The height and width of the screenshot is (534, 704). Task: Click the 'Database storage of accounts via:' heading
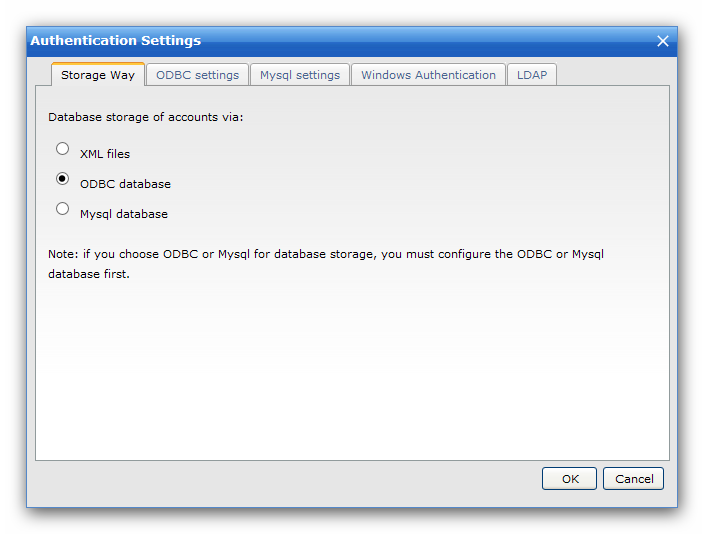point(145,117)
